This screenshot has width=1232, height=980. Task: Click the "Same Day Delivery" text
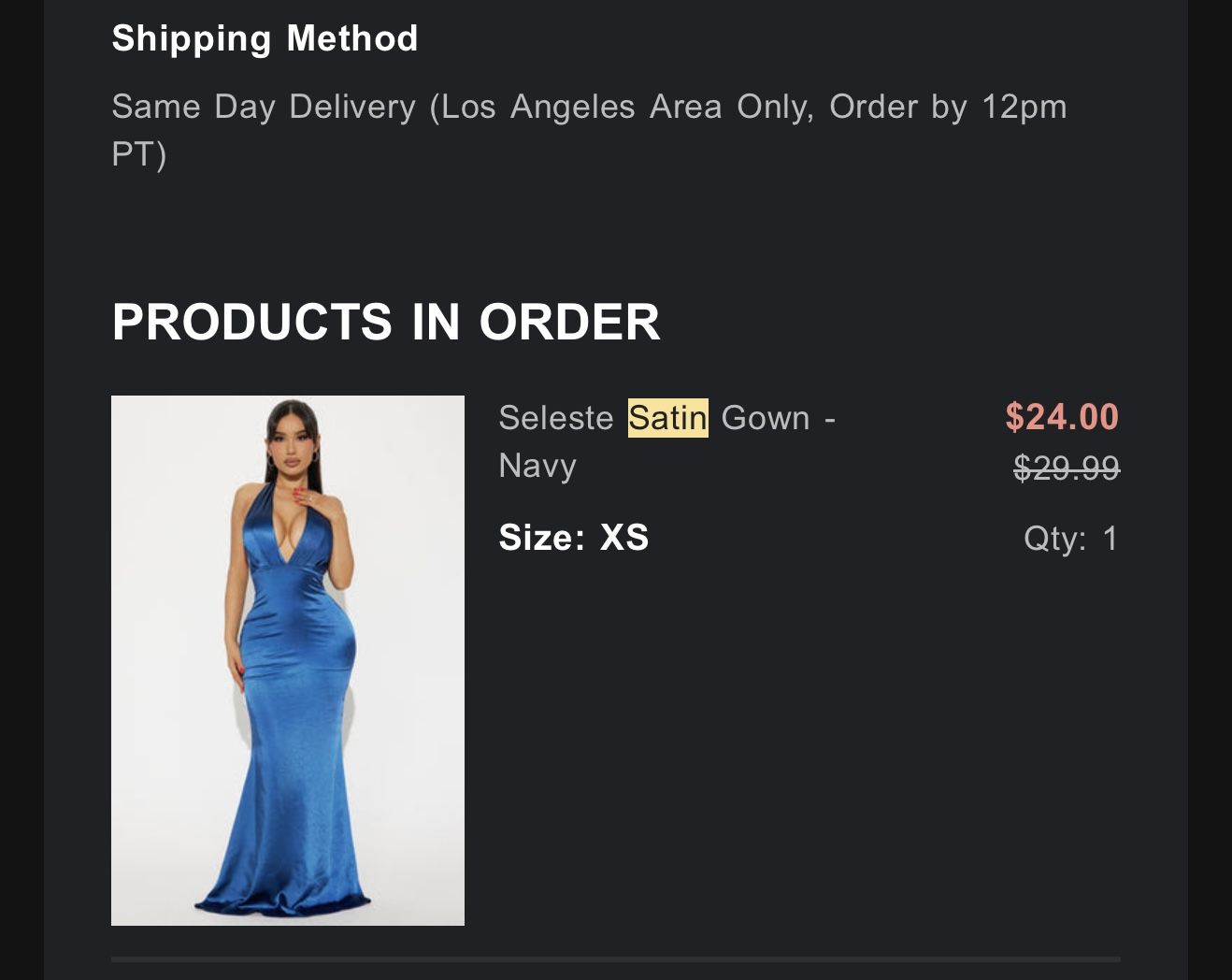(264, 107)
